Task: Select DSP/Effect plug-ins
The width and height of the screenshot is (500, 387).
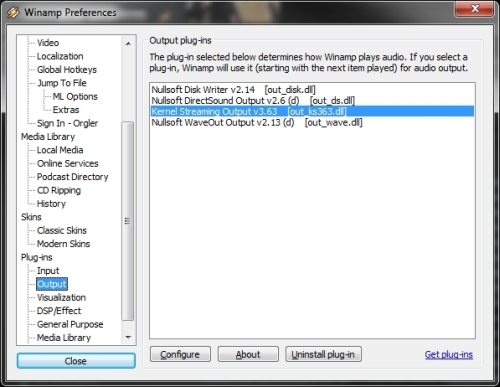Action: tap(59, 311)
